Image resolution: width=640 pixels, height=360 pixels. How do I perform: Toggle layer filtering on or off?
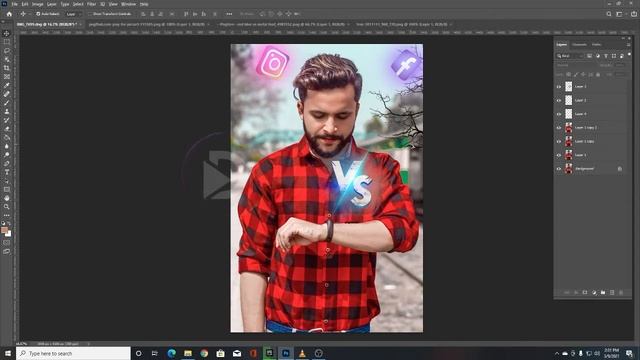[629, 54]
